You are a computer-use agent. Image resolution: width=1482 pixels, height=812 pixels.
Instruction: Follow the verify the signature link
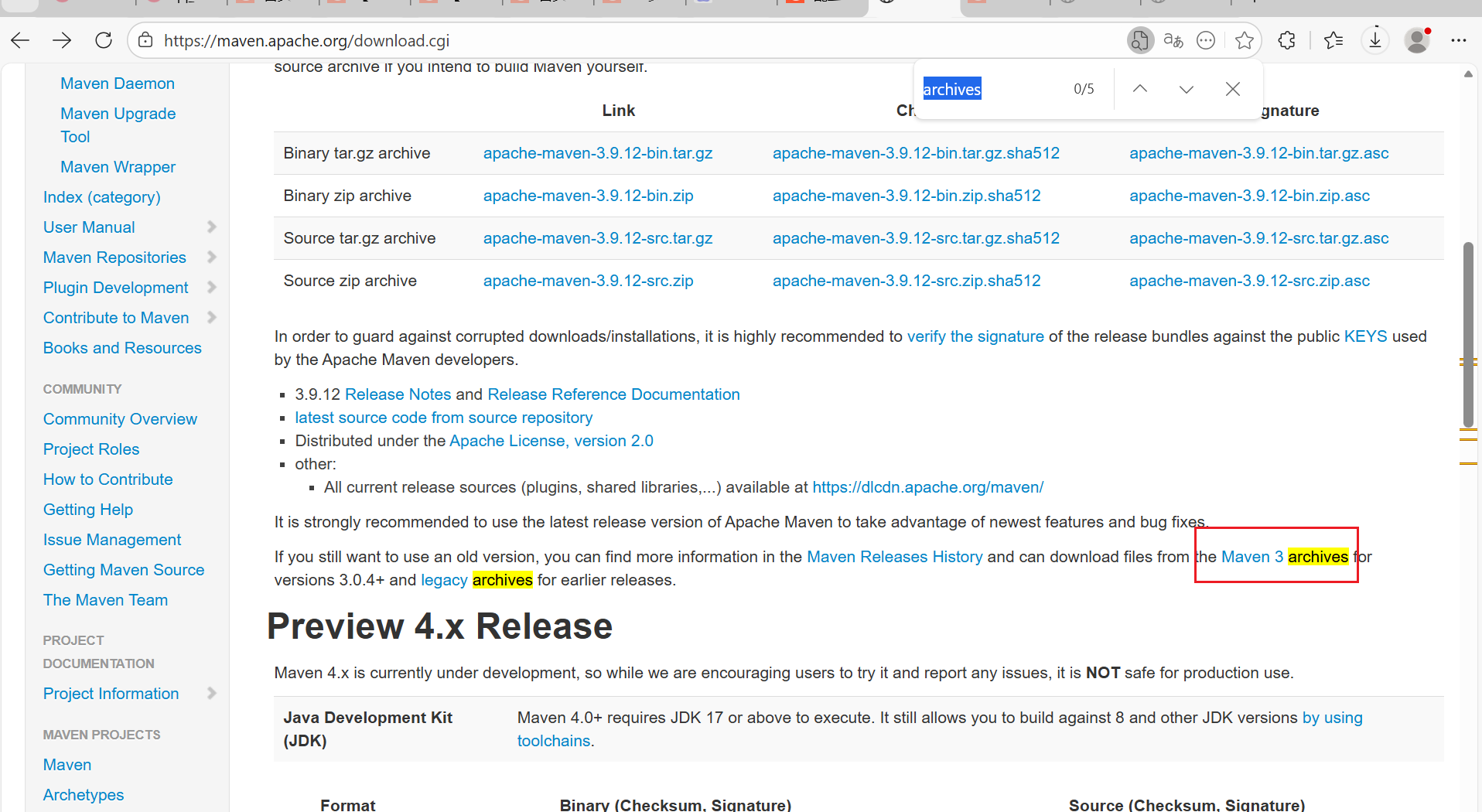click(975, 336)
